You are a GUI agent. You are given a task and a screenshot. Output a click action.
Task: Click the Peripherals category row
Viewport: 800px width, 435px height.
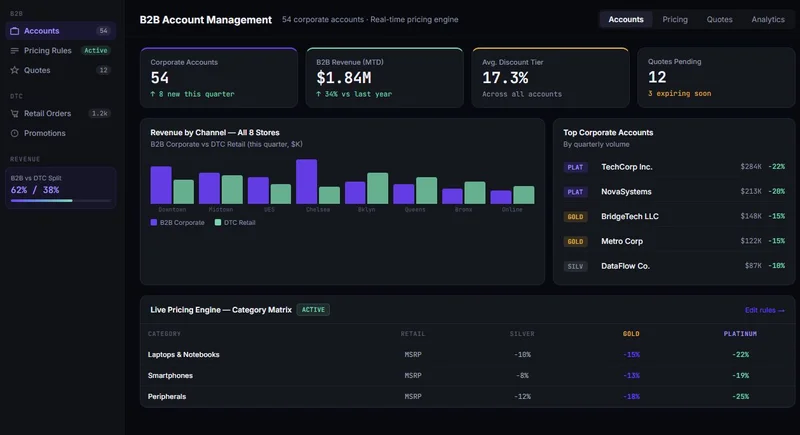coord(467,396)
